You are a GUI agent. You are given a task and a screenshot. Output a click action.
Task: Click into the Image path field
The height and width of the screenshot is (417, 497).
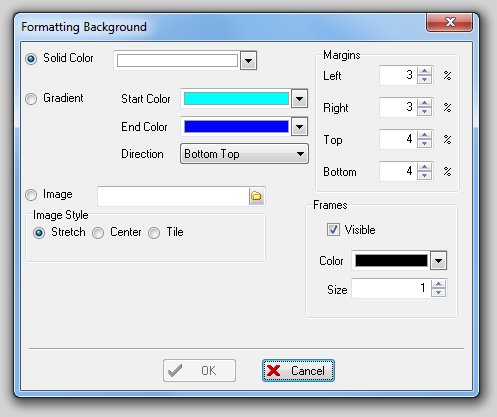[x=173, y=196]
